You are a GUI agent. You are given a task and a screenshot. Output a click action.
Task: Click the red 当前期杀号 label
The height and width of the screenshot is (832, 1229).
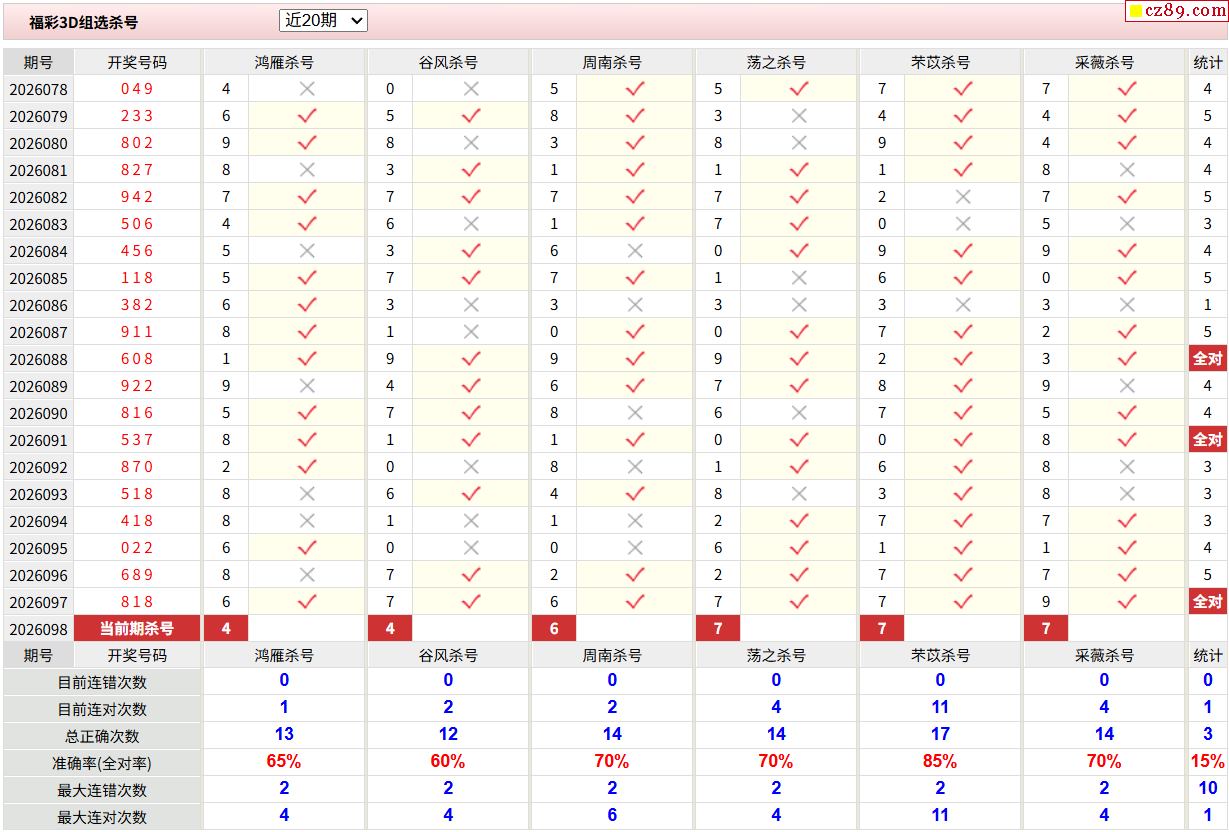point(137,629)
